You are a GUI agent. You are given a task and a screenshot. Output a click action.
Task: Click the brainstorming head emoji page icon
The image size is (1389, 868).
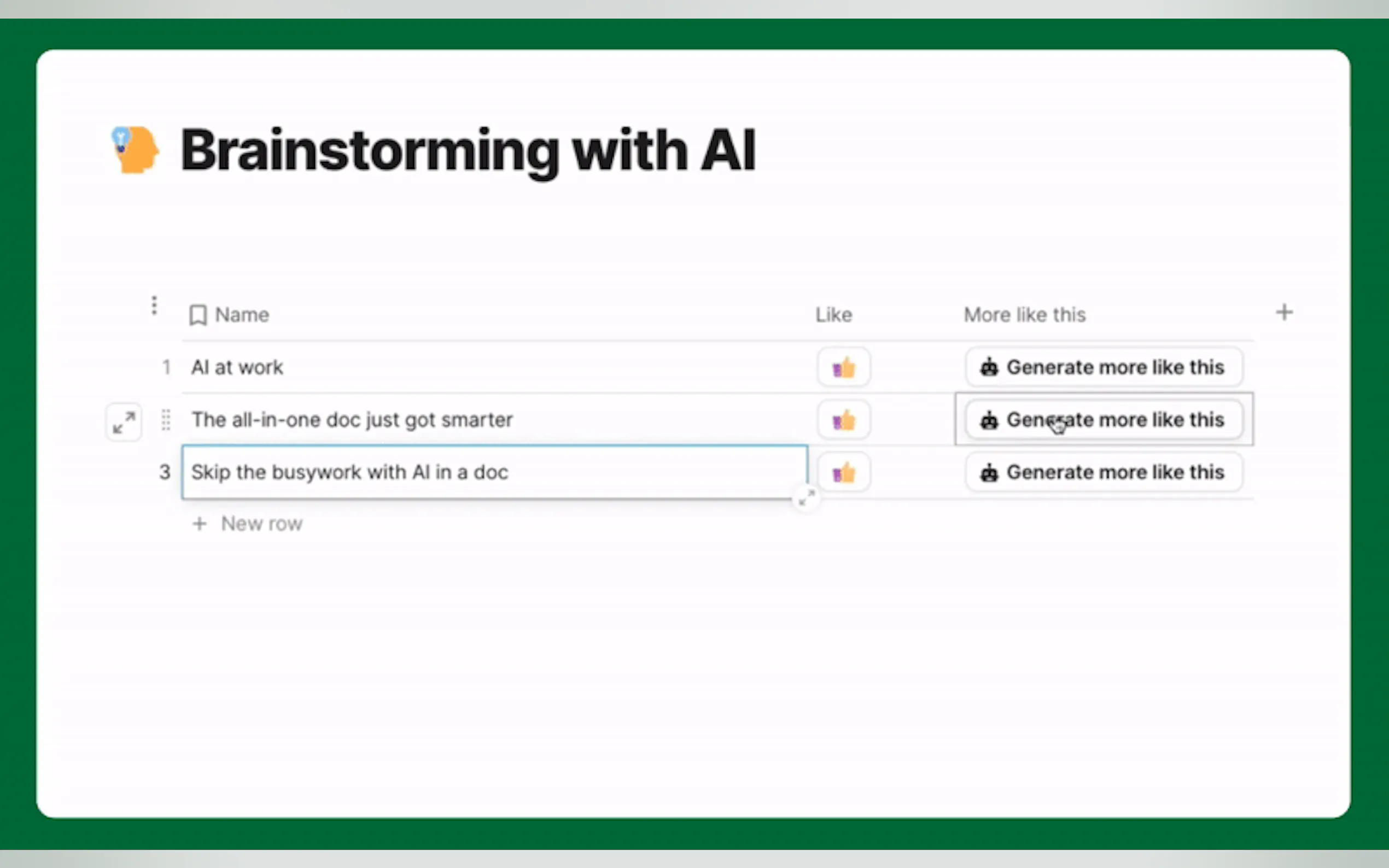[135, 149]
